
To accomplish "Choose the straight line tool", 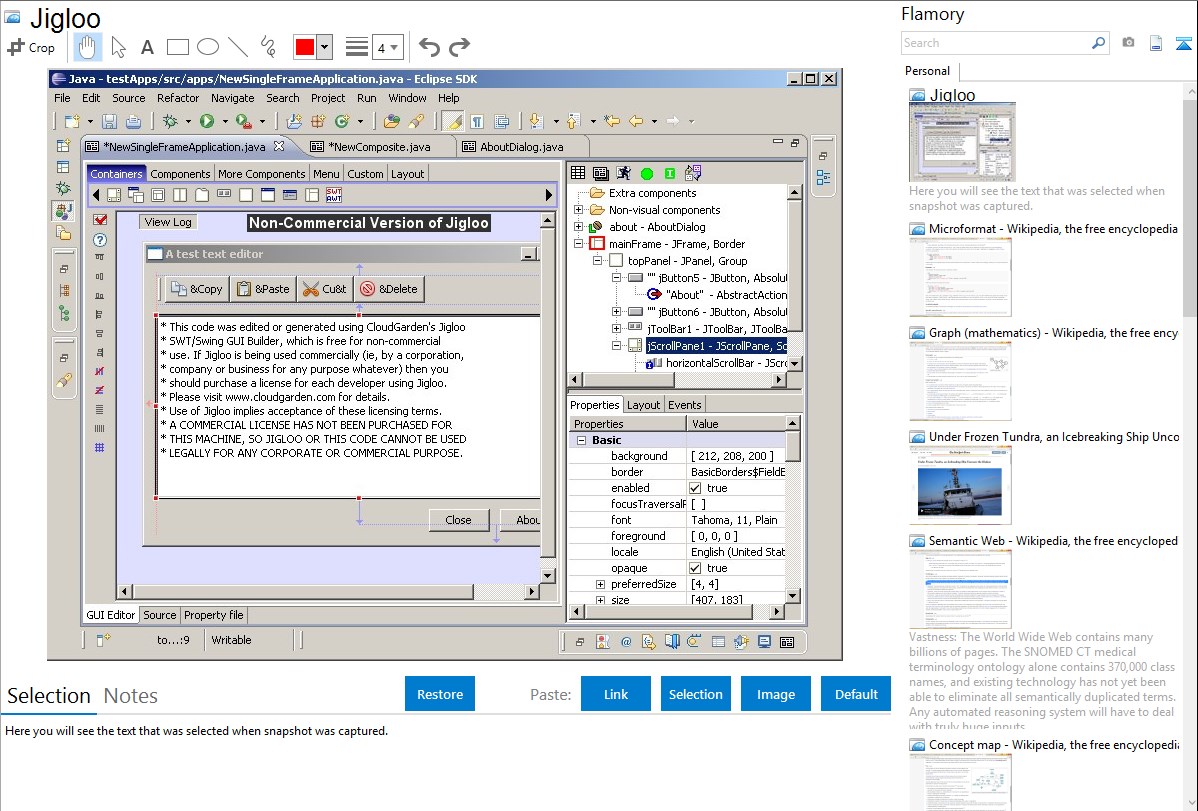I will (238, 47).
